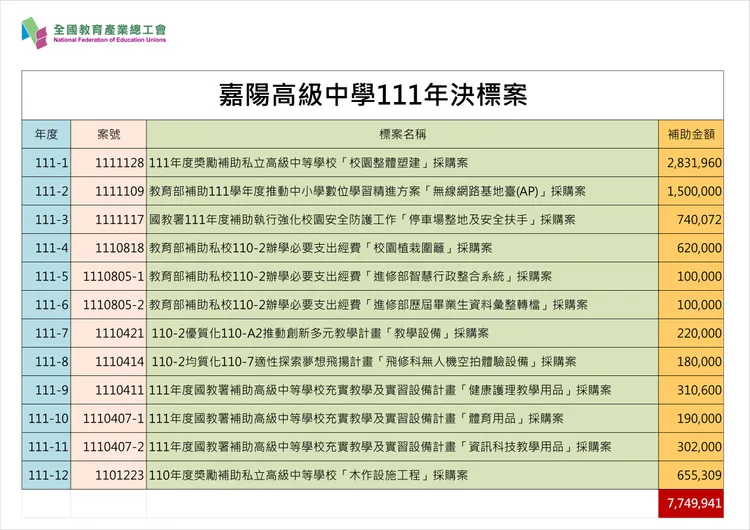Click the red total 7,749,941

(691, 504)
